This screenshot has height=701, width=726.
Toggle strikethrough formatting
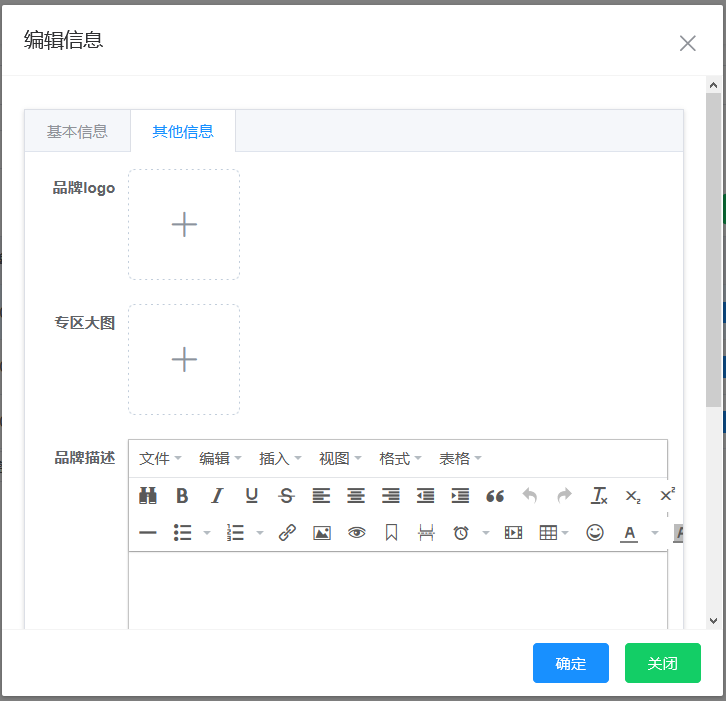click(286, 496)
